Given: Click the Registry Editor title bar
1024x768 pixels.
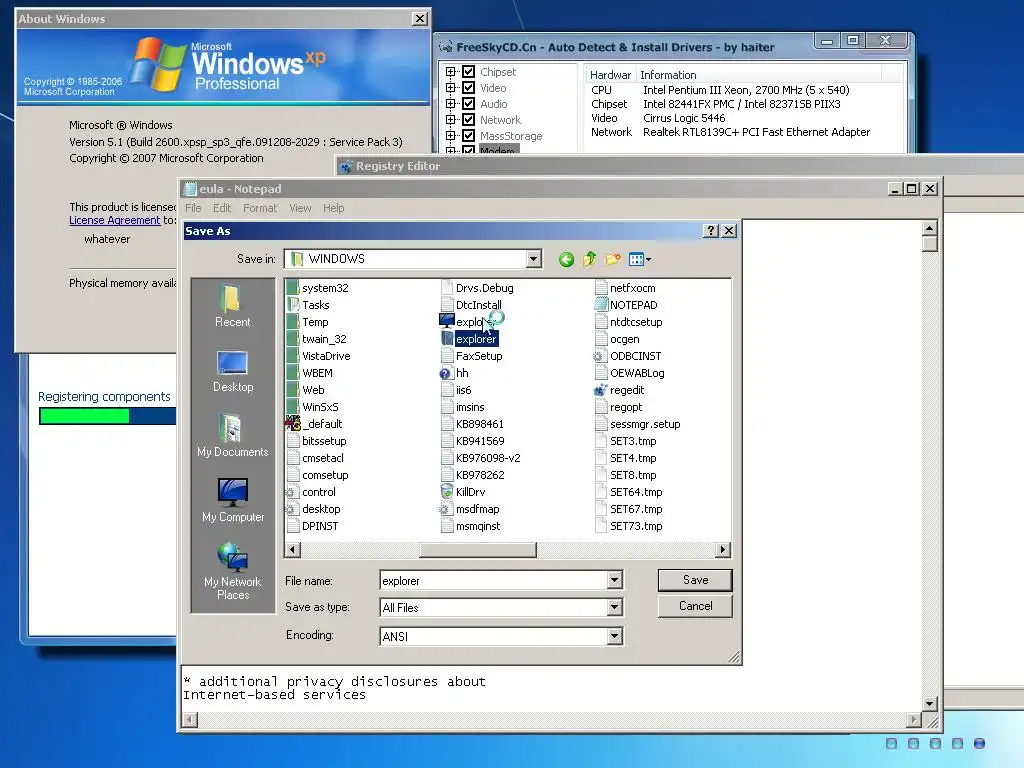Looking at the screenshot, I should [x=679, y=166].
